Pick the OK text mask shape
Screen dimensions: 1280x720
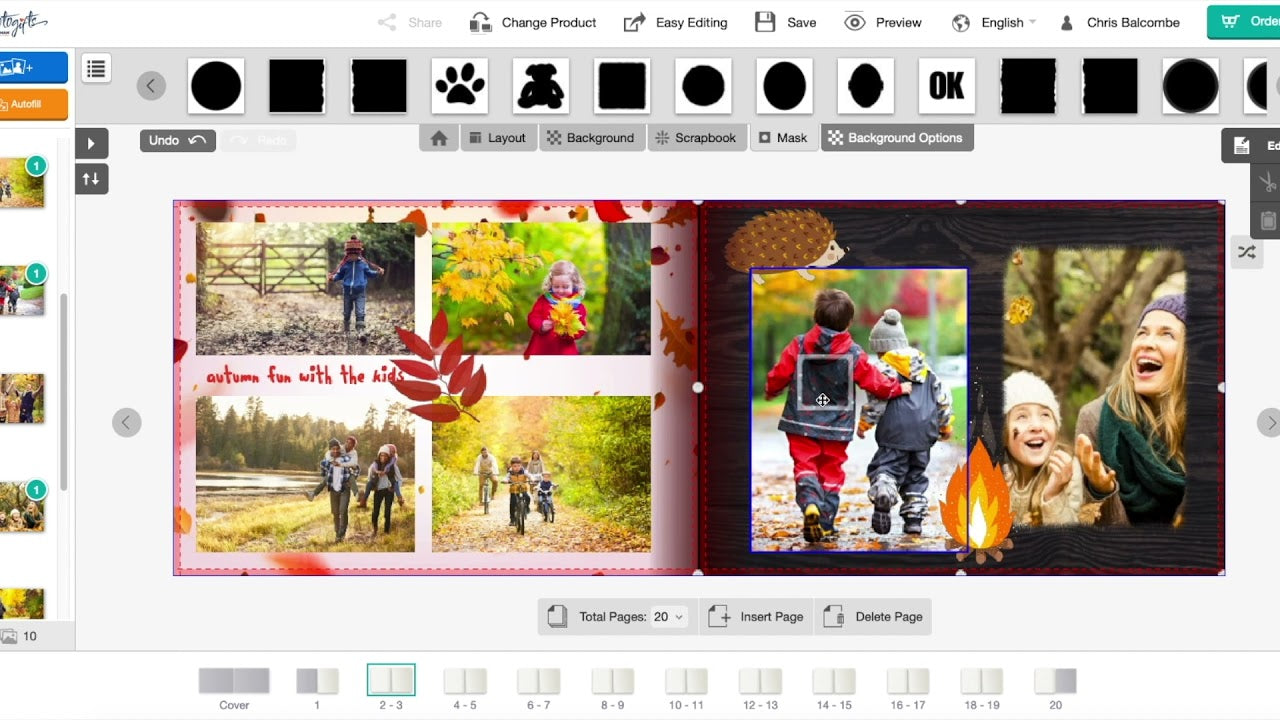pyautogui.click(x=946, y=86)
